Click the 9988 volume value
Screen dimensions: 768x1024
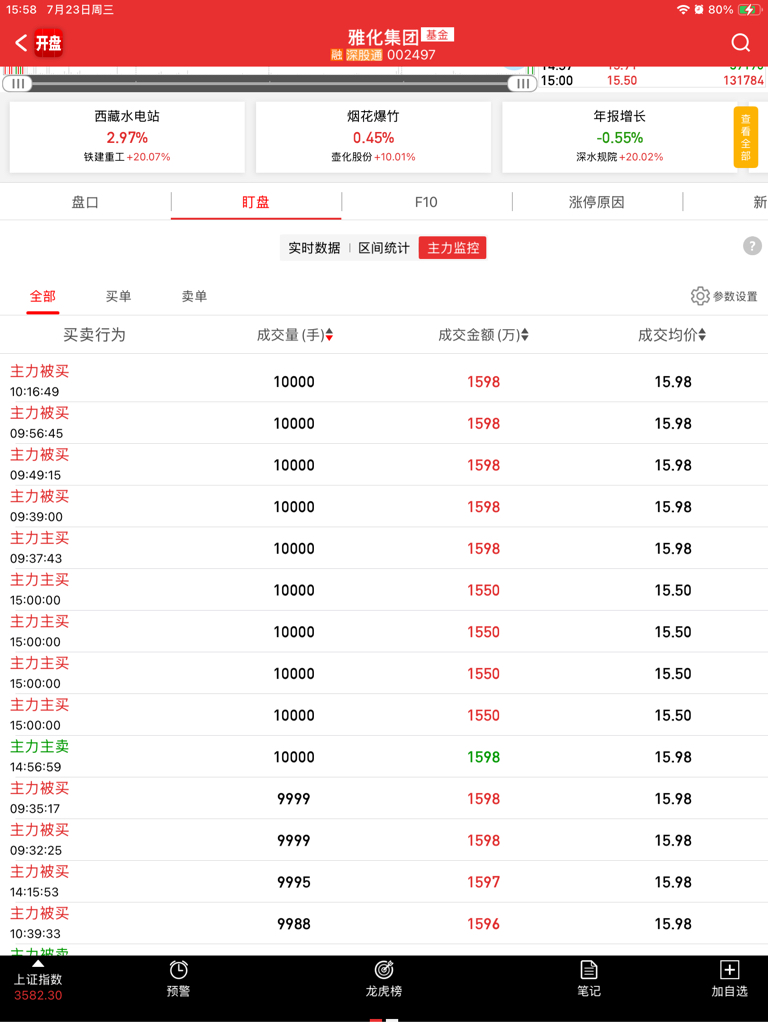pyautogui.click(x=294, y=924)
